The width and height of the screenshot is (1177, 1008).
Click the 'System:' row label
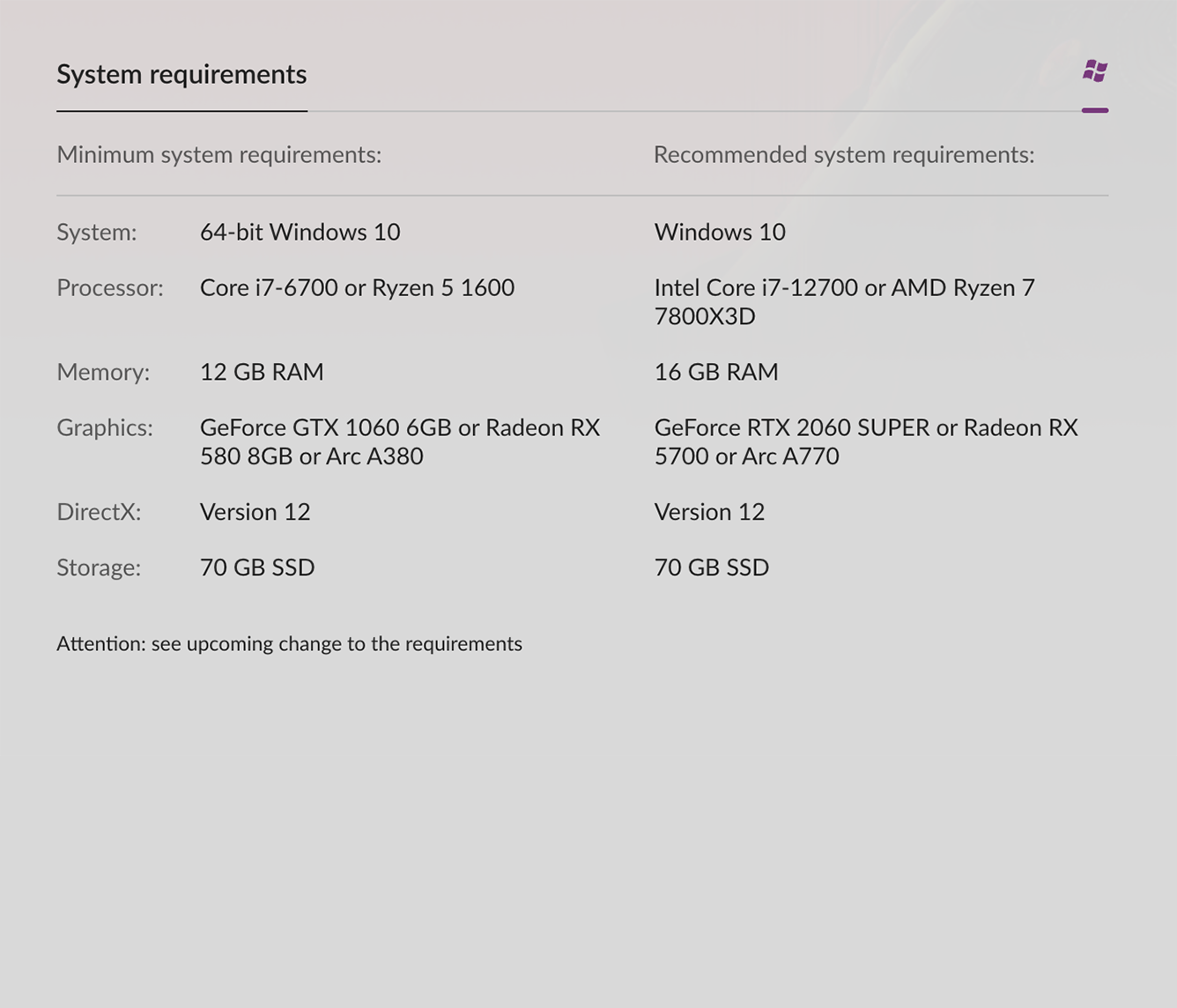[97, 233]
